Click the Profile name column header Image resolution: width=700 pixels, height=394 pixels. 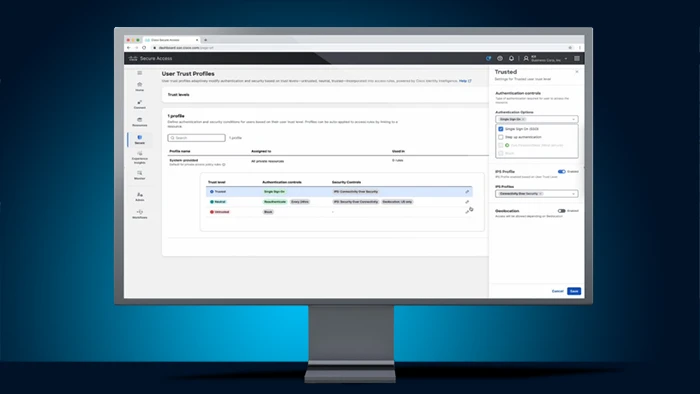tap(180, 151)
